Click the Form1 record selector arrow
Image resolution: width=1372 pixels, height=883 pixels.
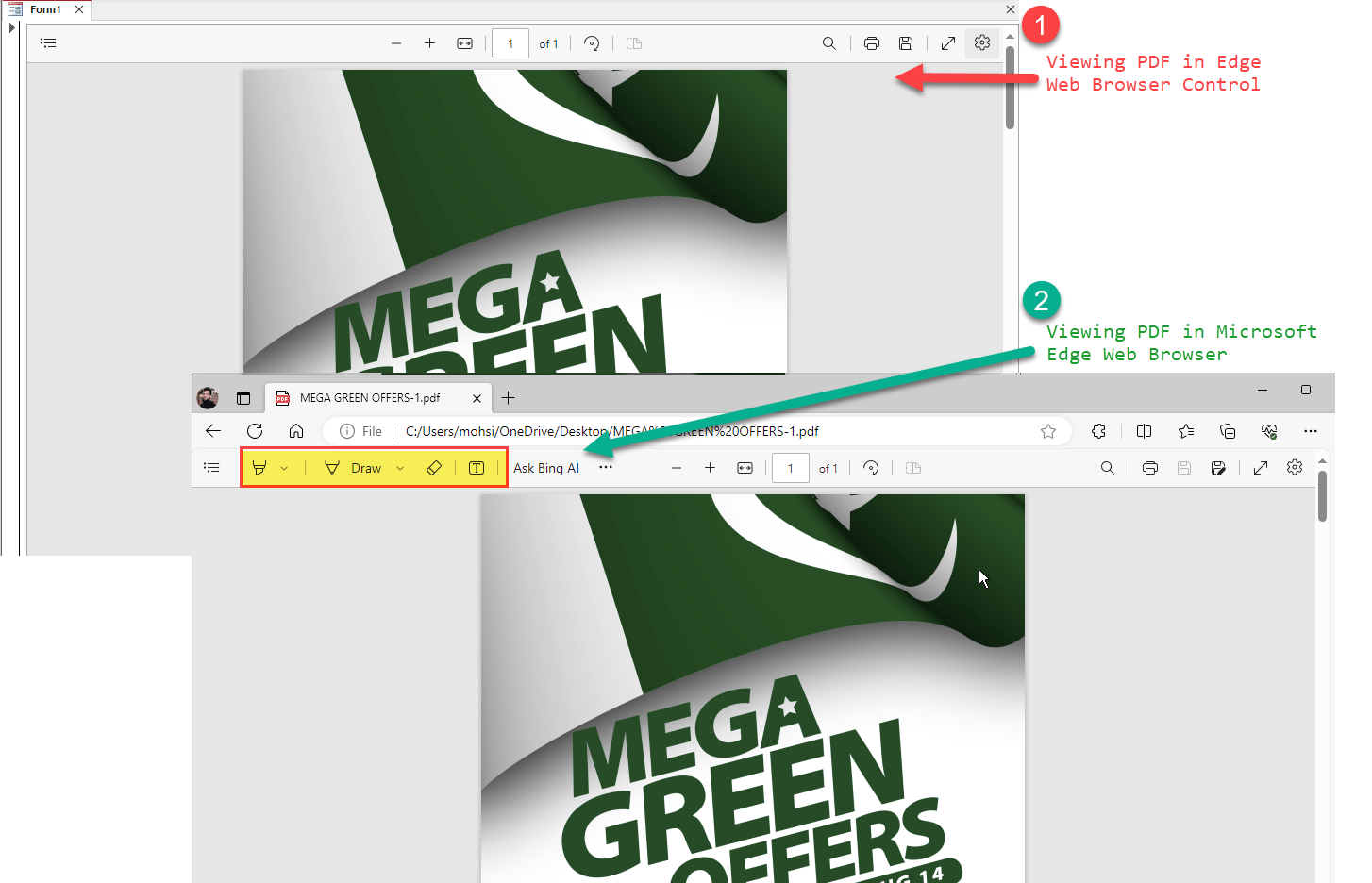[x=11, y=28]
